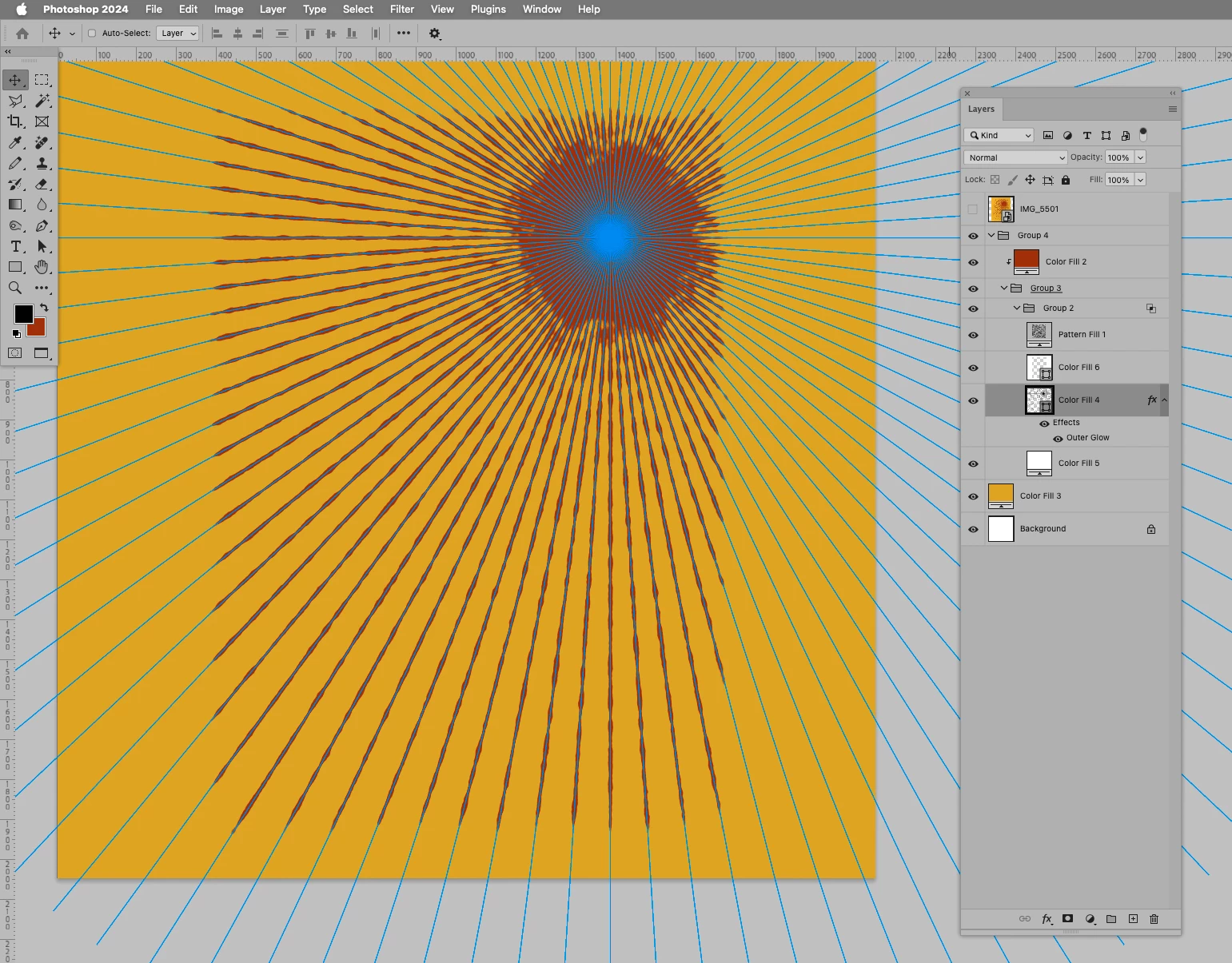1232x963 pixels.
Task: Select the Dodge tool
Action: [x=15, y=225]
